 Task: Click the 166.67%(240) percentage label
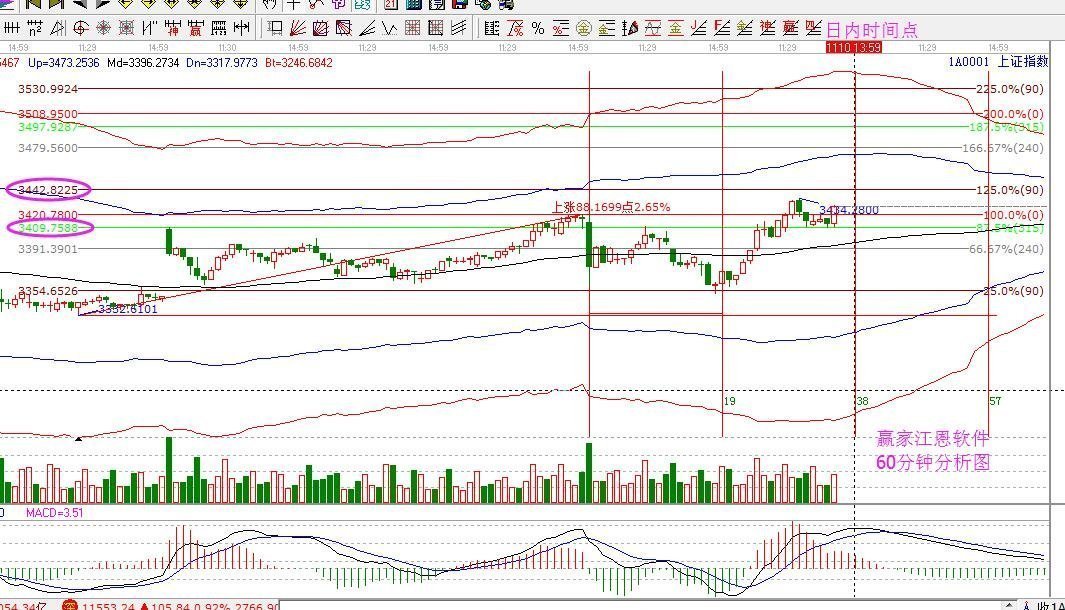1003,147
